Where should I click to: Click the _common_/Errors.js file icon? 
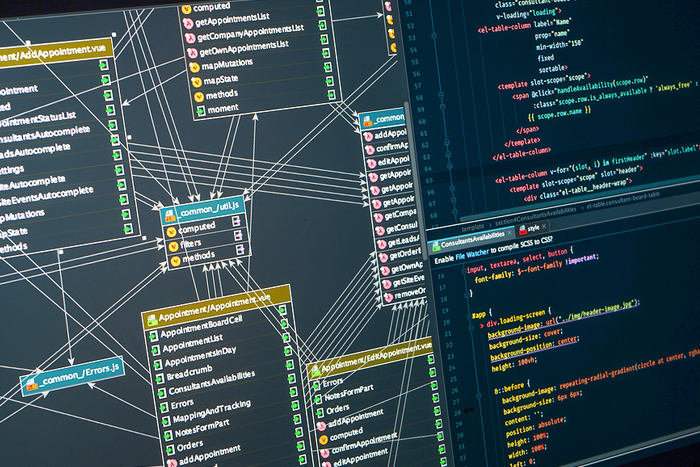coord(32,384)
